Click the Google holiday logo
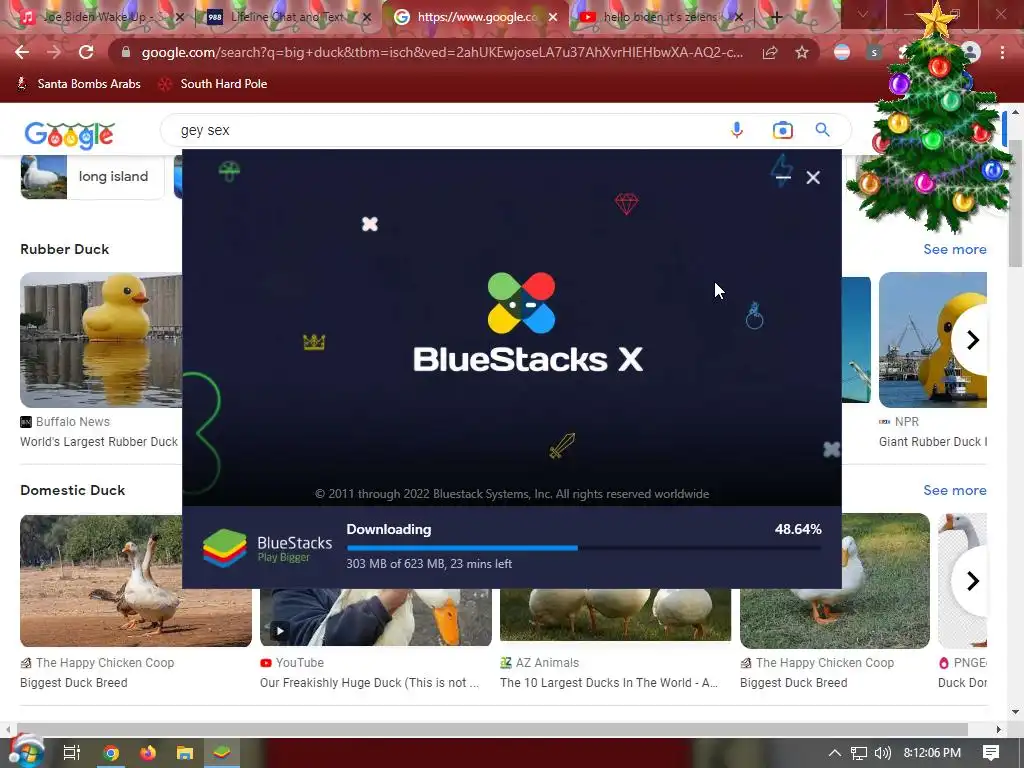This screenshot has width=1024, height=768. coord(69,135)
